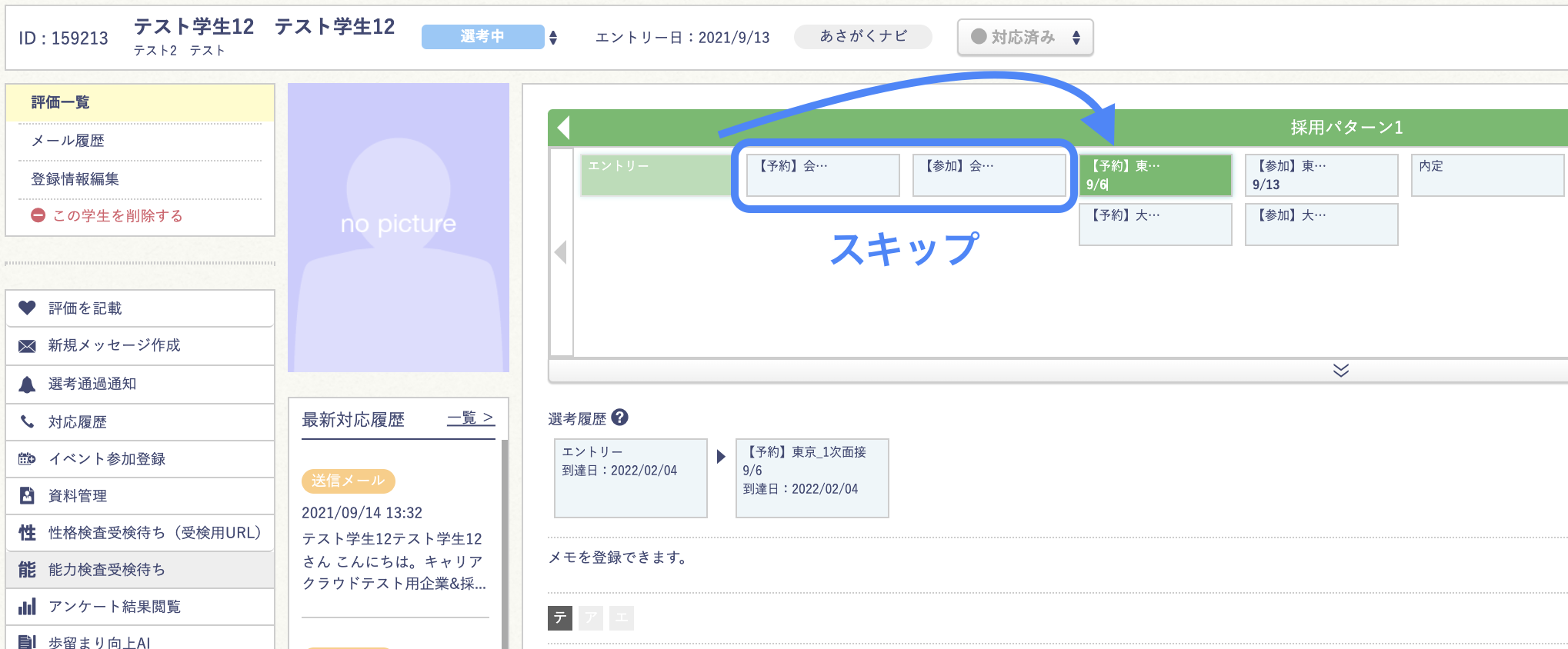Open the 選考中 status dropdown

(489, 37)
